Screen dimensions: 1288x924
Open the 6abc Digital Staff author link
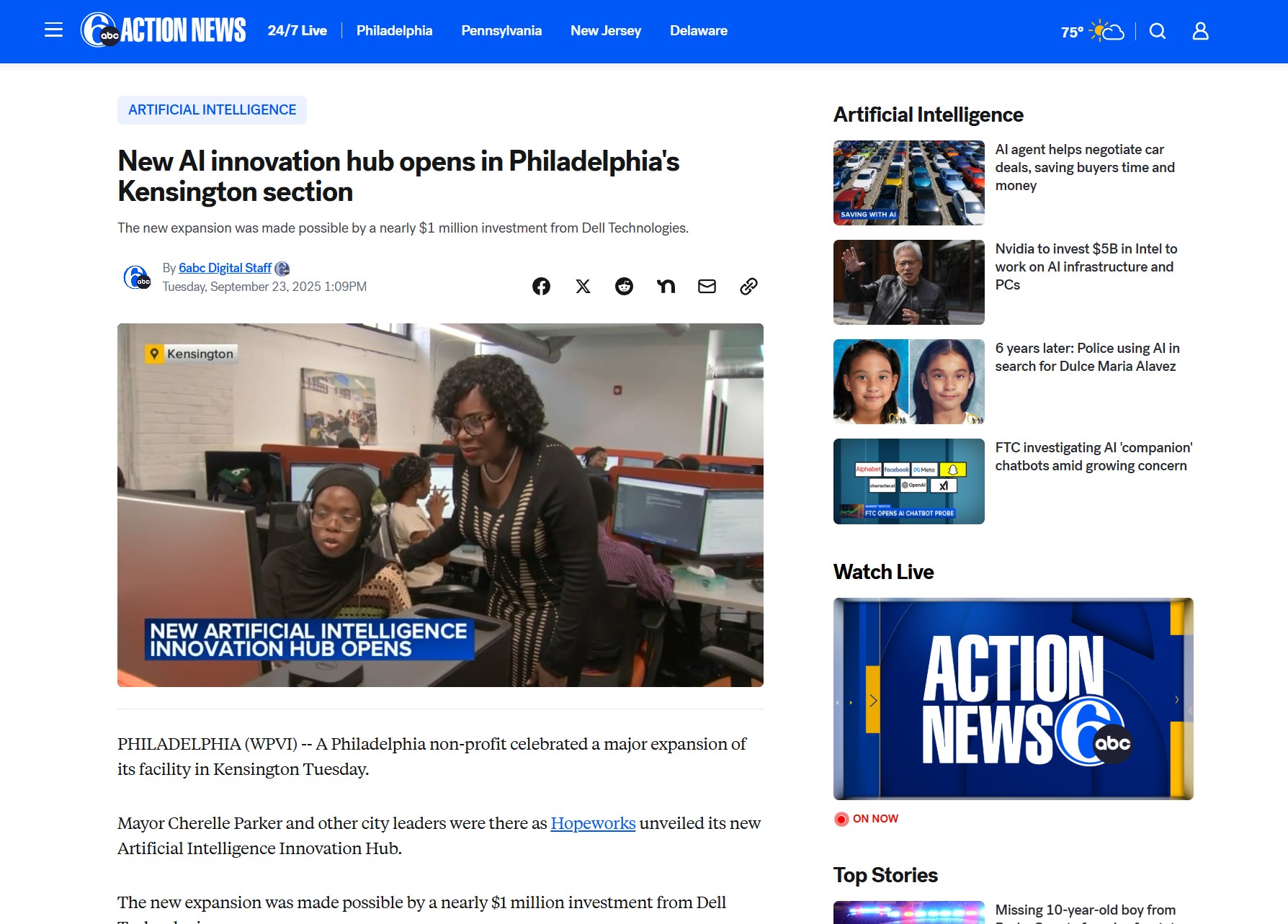coord(225,268)
